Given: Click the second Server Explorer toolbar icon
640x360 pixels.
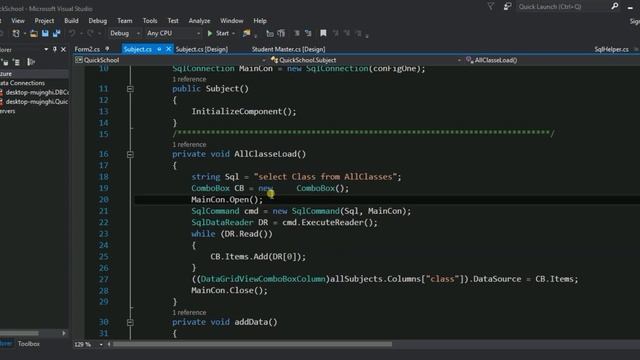Looking at the screenshot, I should [x=17, y=62].
